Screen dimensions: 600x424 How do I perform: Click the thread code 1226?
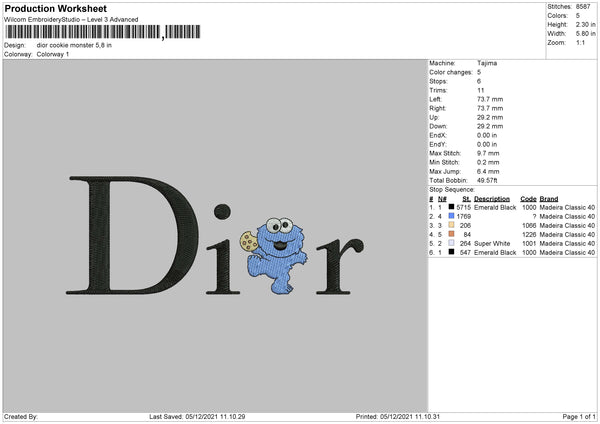tap(529, 235)
